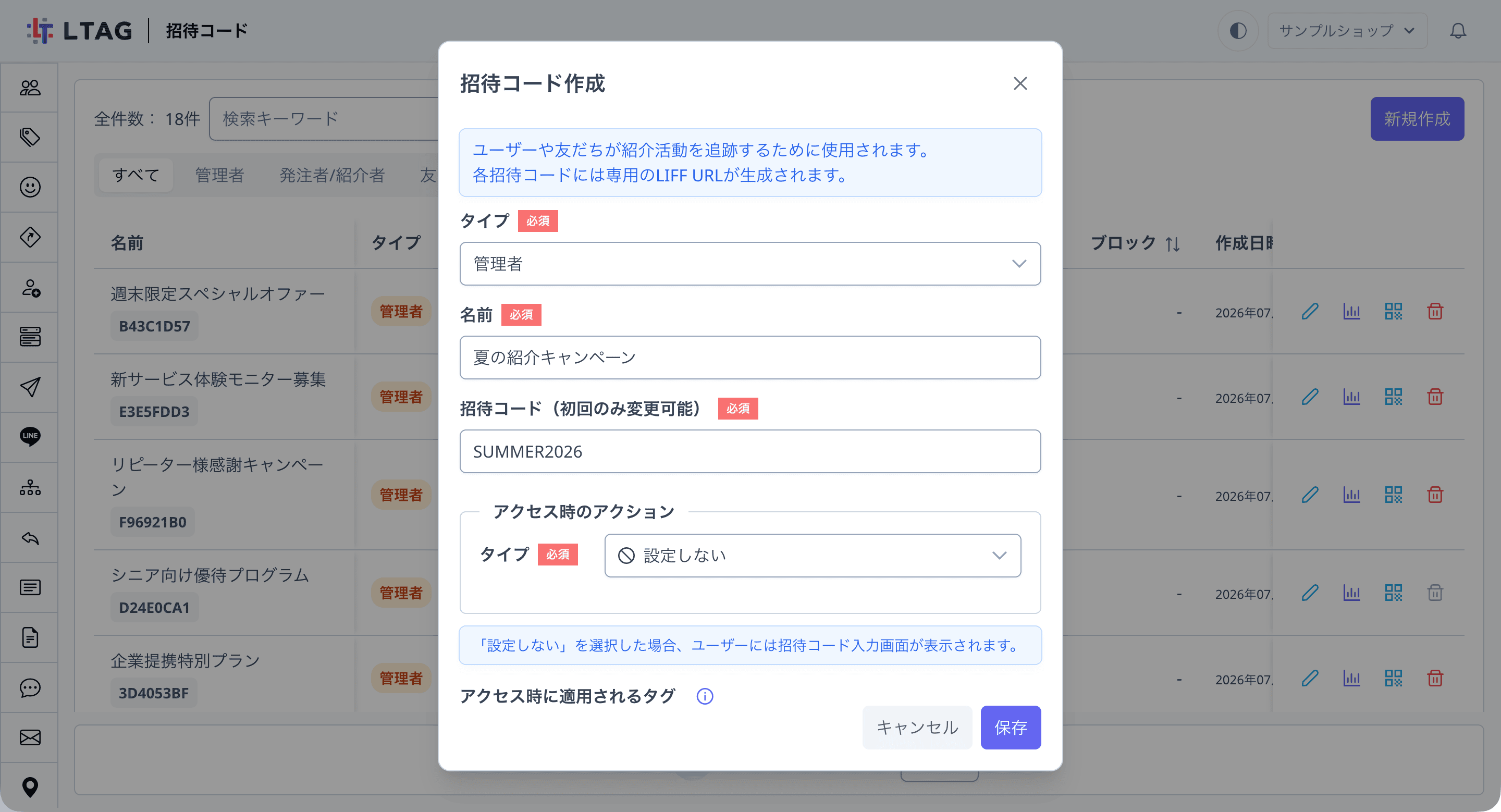Open the reply arrow sidebar icon
The height and width of the screenshot is (812, 1501).
(x=30, y=538)
